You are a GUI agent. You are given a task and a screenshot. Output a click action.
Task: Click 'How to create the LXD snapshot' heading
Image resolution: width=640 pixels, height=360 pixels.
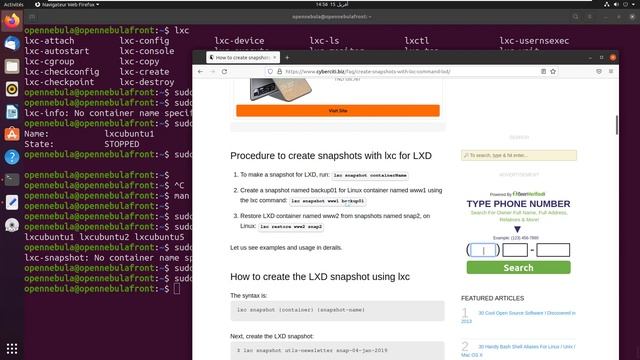click(x=320, y=277)
